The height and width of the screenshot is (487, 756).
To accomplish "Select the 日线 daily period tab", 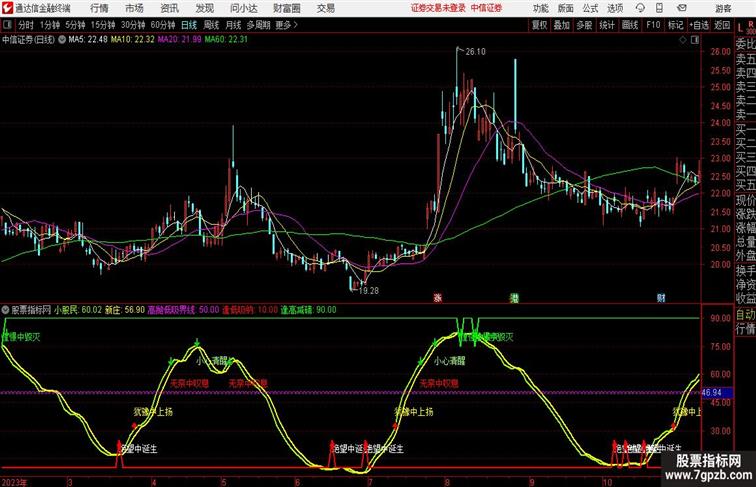I will [189, 25].
